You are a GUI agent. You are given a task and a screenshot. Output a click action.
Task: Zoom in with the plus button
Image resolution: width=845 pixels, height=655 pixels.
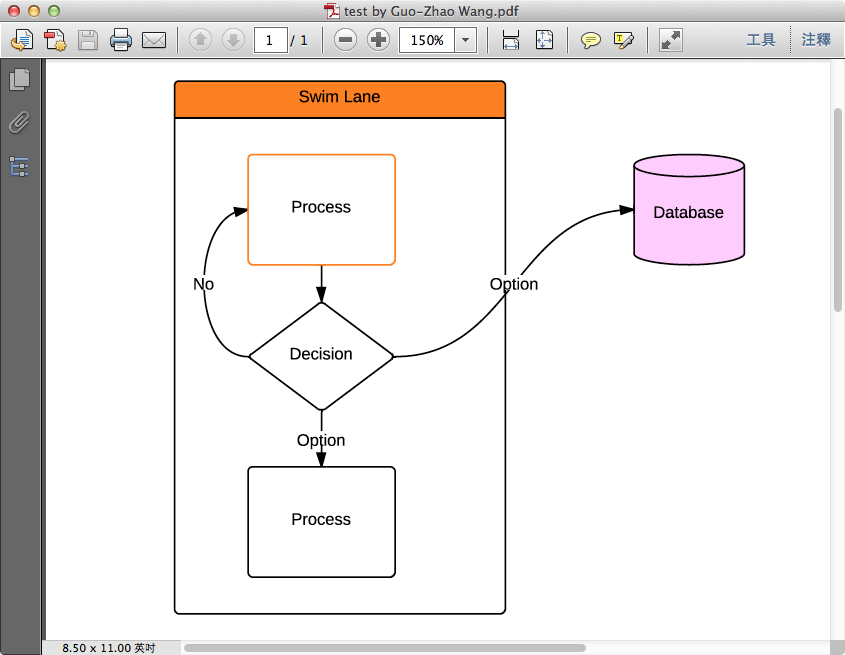[378, 40]
